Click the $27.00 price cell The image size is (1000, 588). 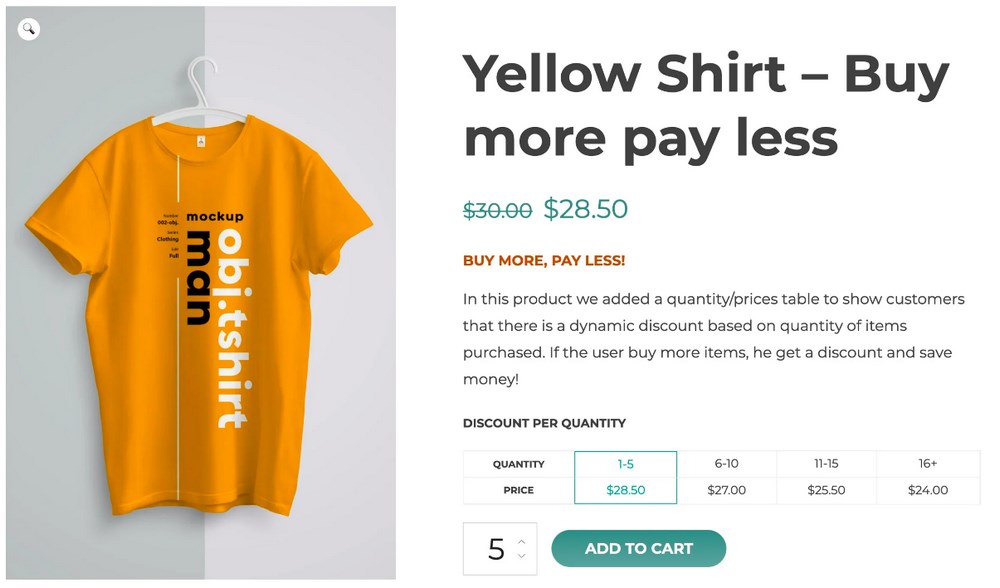pos(726,490)
